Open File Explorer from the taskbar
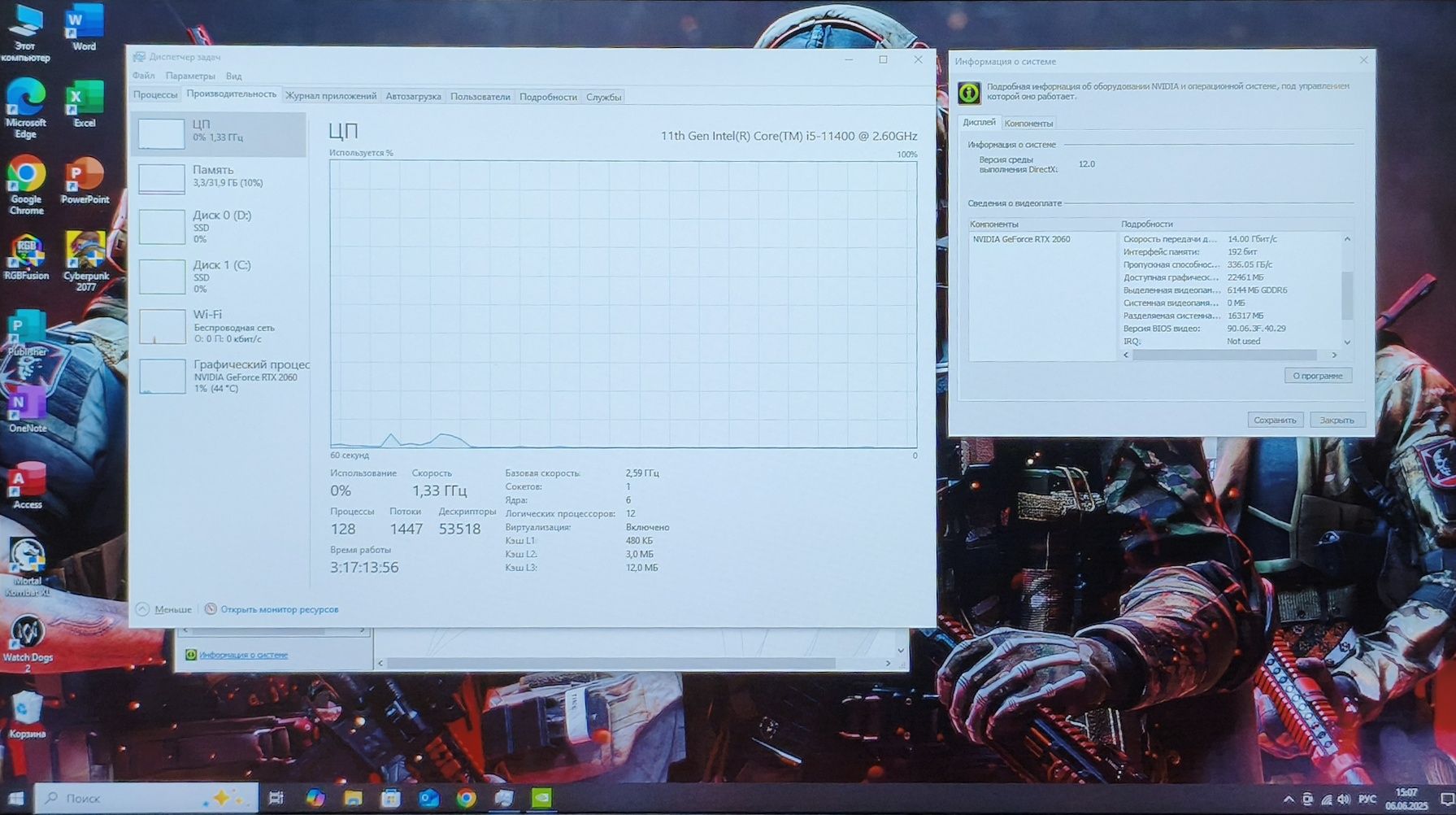The width and height of the screenshot is (1456, 815). click(x=353, y=798)
